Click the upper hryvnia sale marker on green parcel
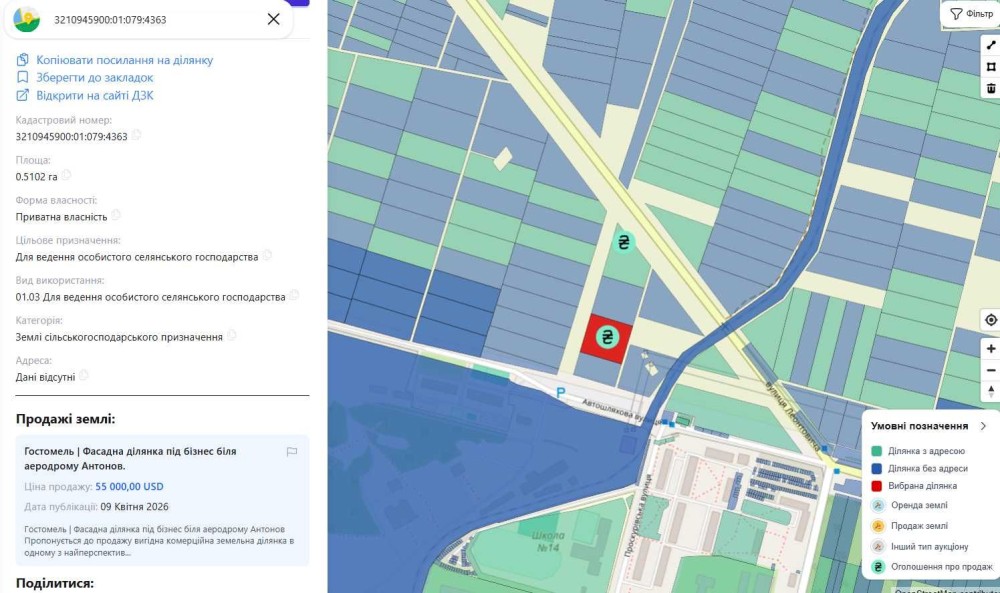The image size is (1000, 593). pyautogui.click(x=624, y=242)
